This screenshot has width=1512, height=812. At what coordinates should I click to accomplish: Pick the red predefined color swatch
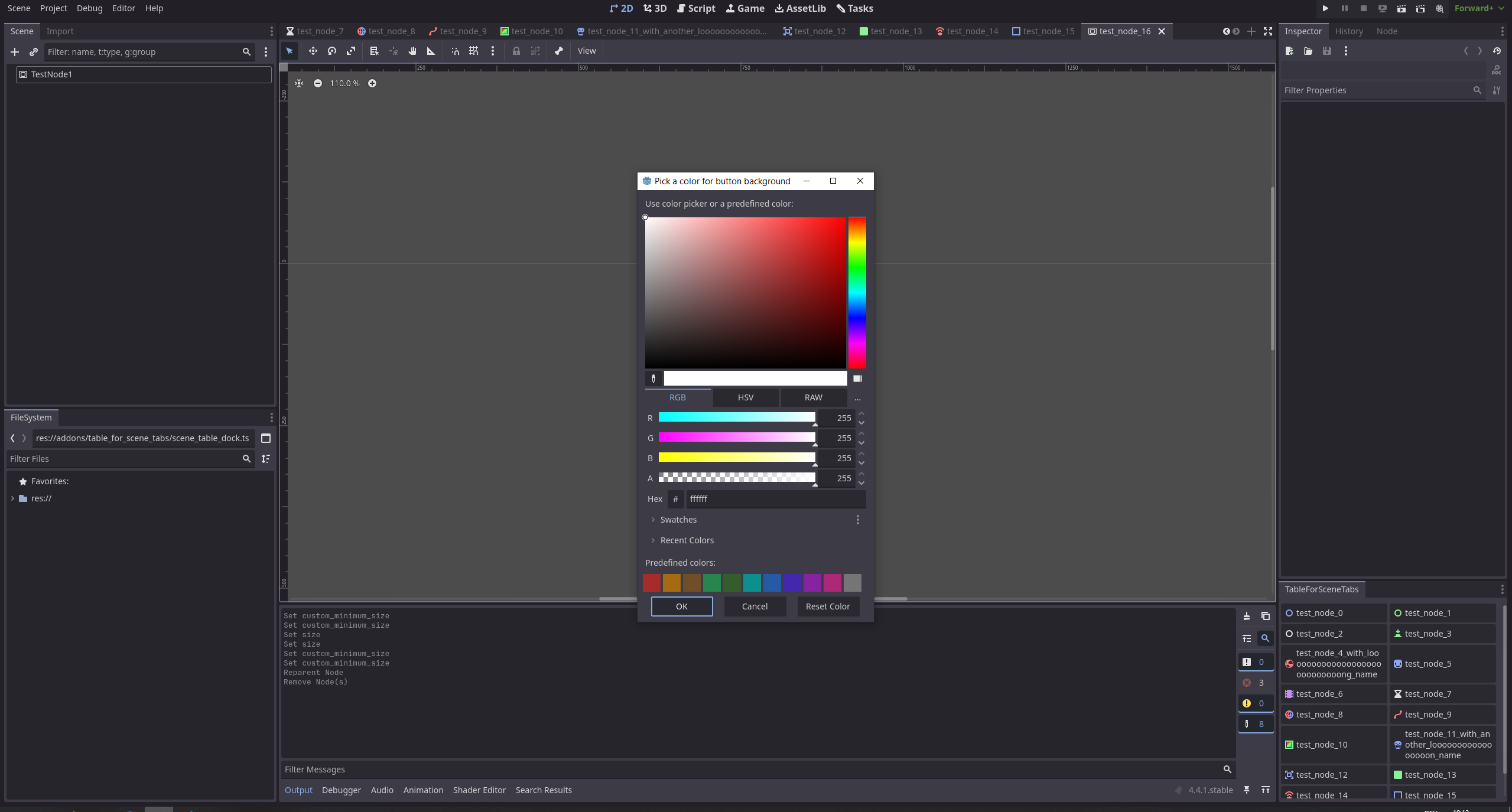[x=651, y=583]
